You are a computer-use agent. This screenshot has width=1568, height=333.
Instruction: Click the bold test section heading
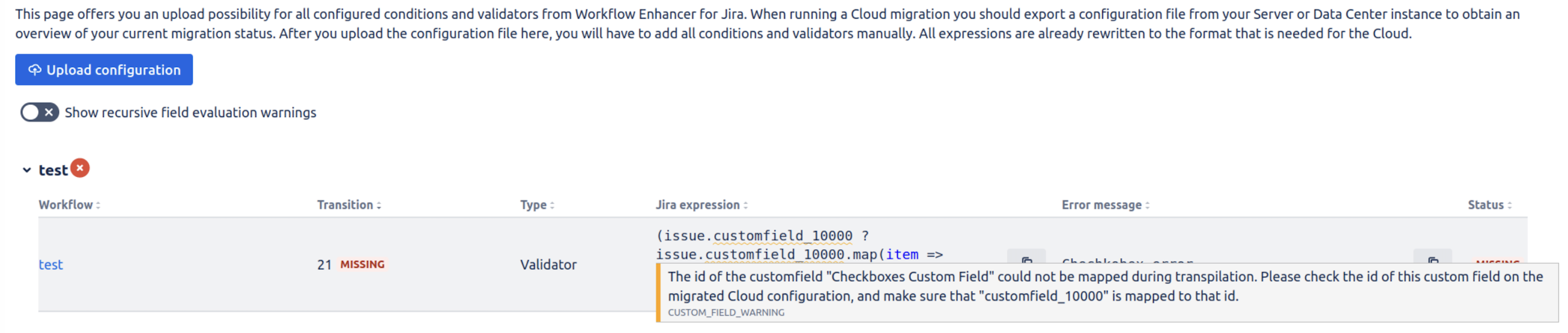(x=53, y=170)
